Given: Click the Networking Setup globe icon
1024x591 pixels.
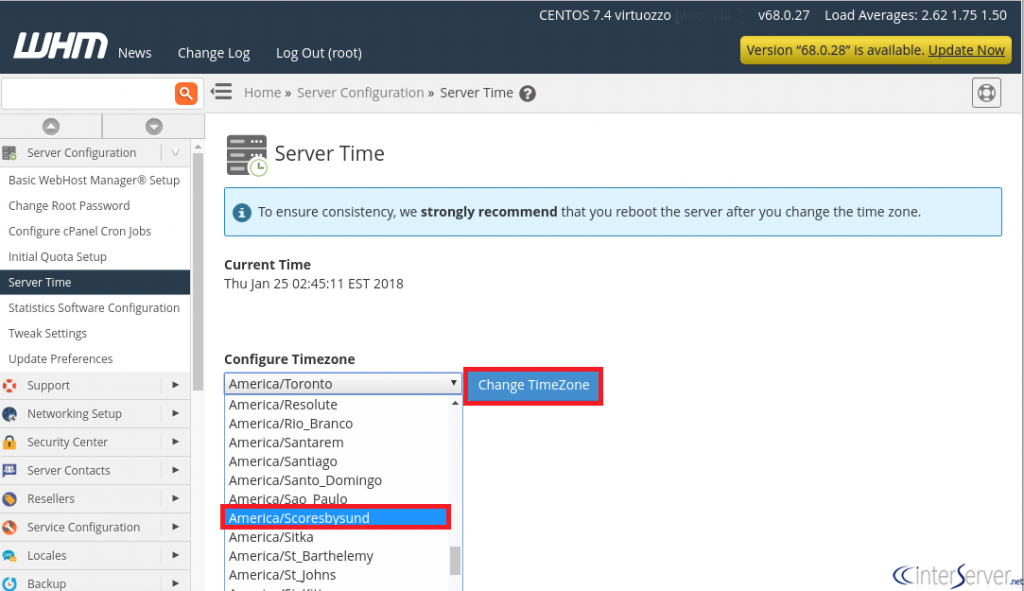Looking at the screenshot, I should coord(9,414).
